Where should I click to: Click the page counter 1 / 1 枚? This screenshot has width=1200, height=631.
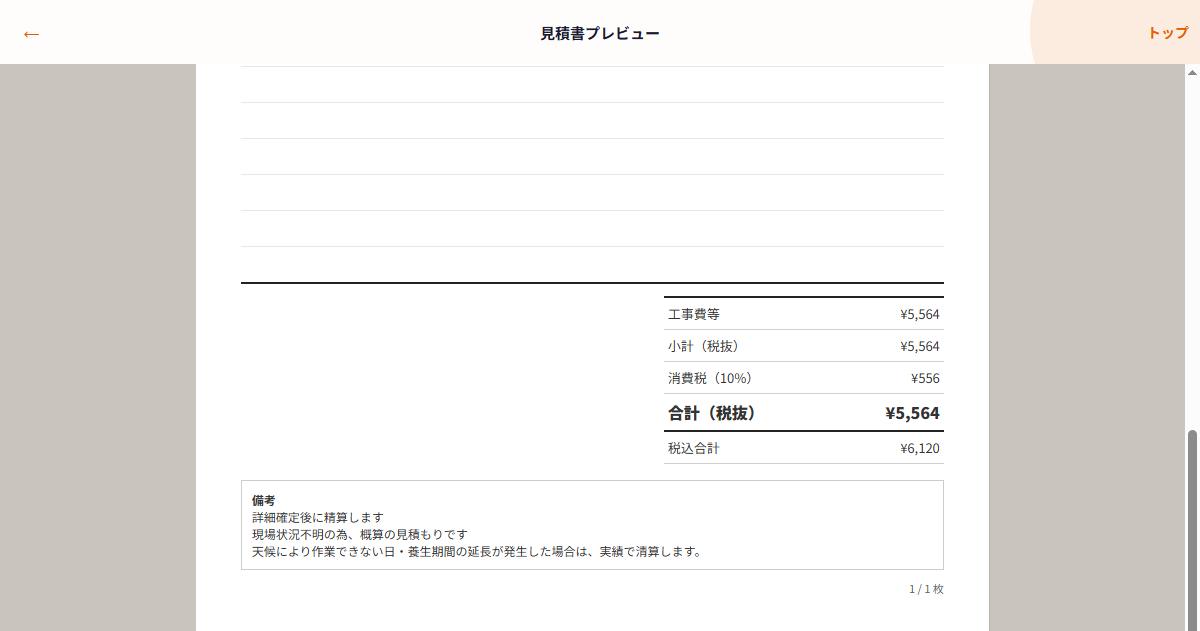pos(926,589)
